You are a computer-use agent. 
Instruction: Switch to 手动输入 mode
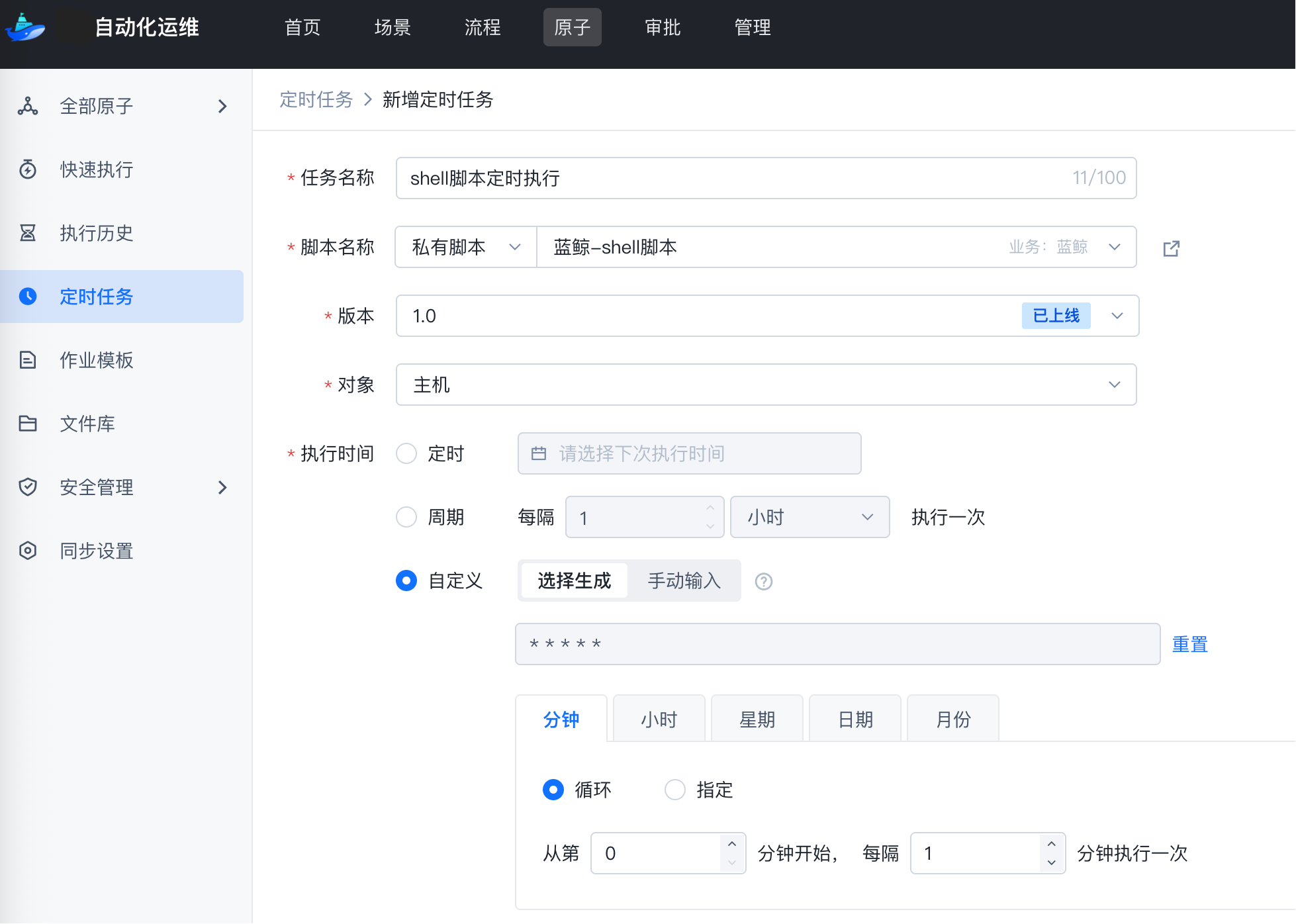684,580
